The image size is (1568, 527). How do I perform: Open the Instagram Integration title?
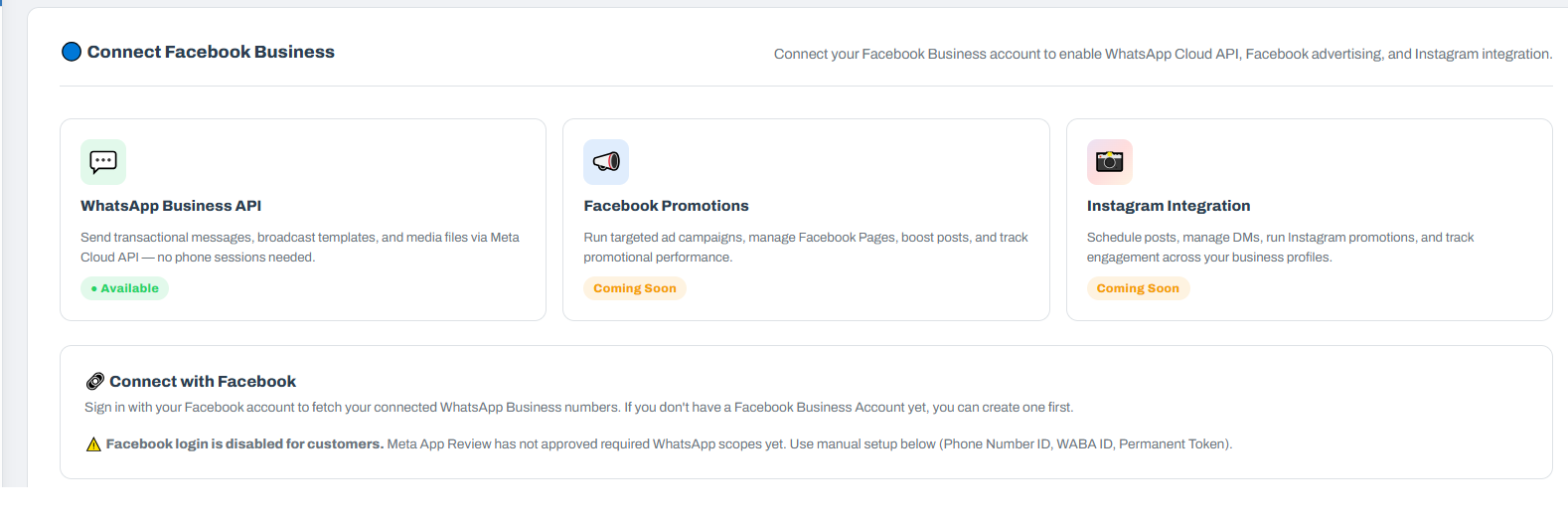point(1169,206)
